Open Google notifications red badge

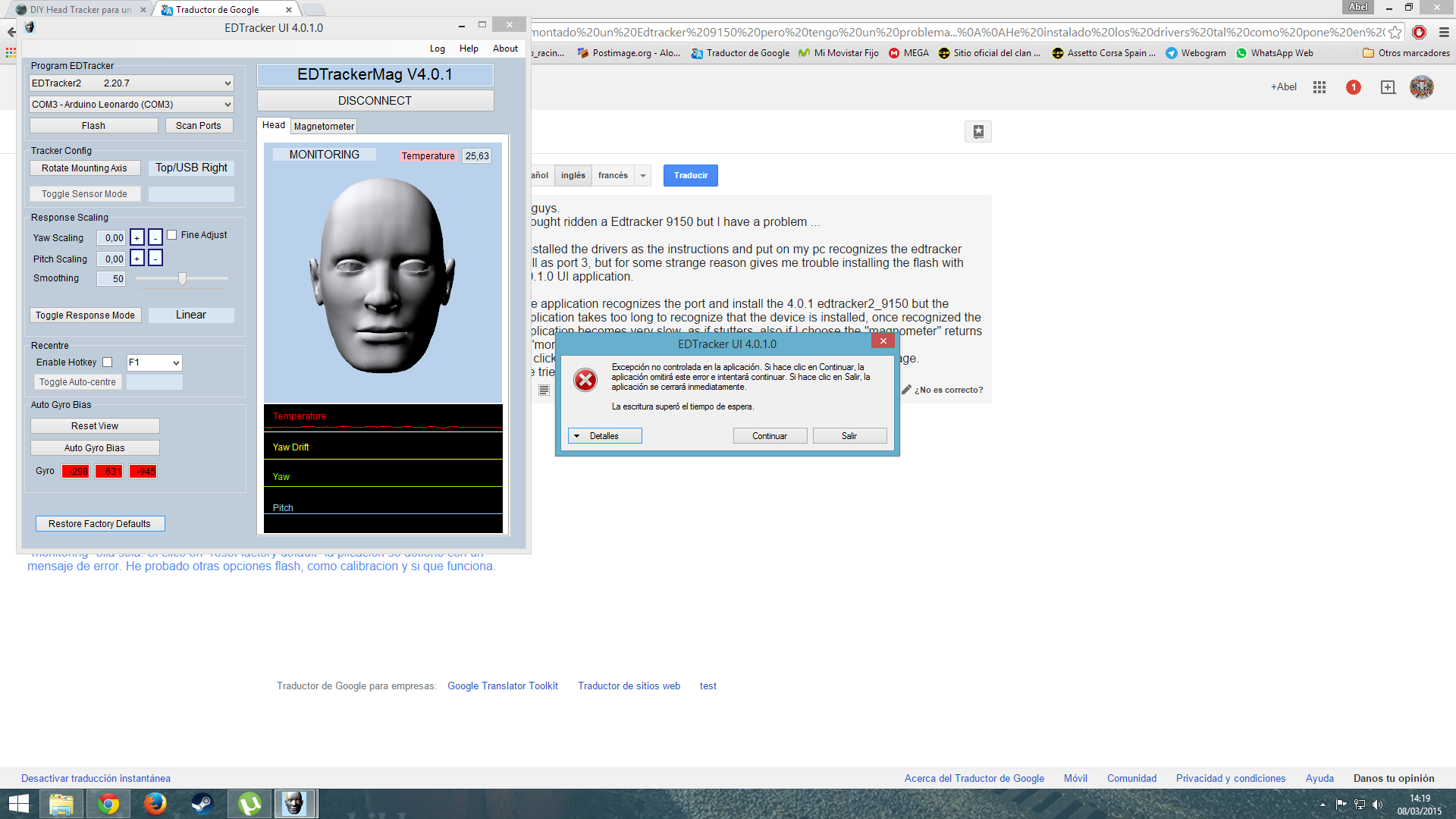1353,87
